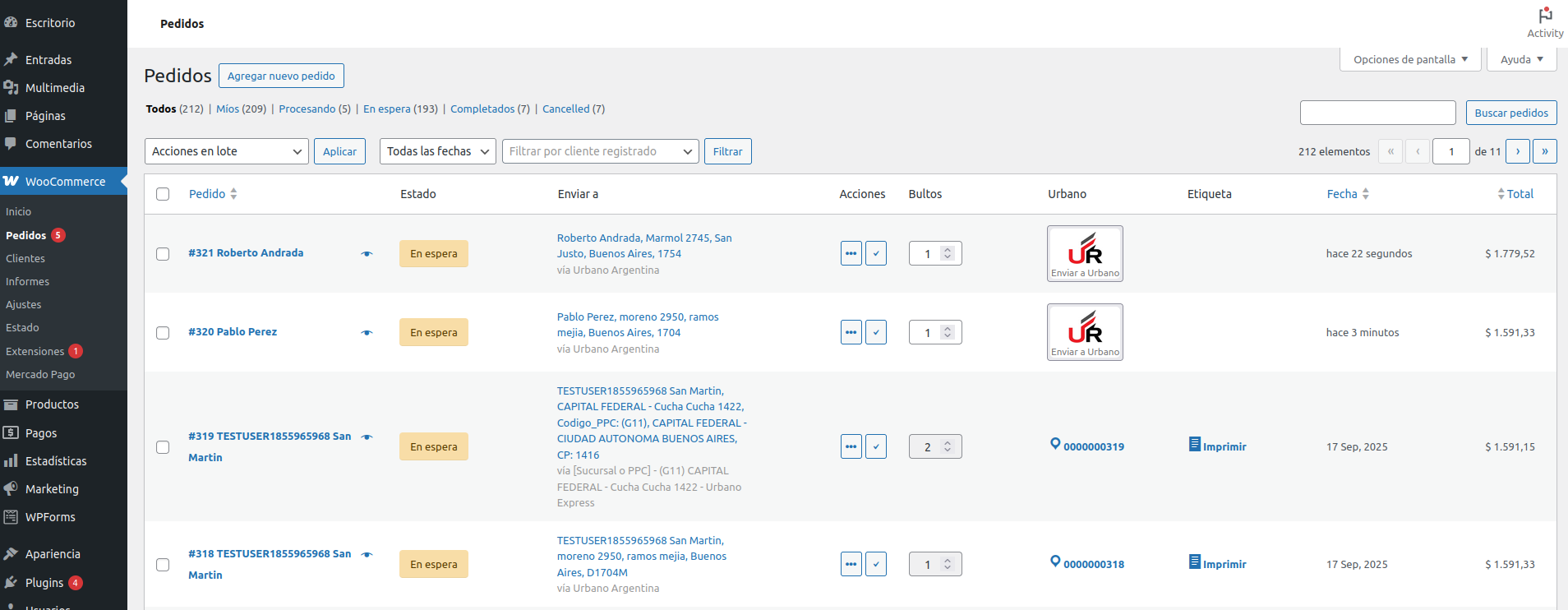Open the Acciones en lote dropdown
The width and height of the screenshot is (1568, 610).
click(226, 151)
